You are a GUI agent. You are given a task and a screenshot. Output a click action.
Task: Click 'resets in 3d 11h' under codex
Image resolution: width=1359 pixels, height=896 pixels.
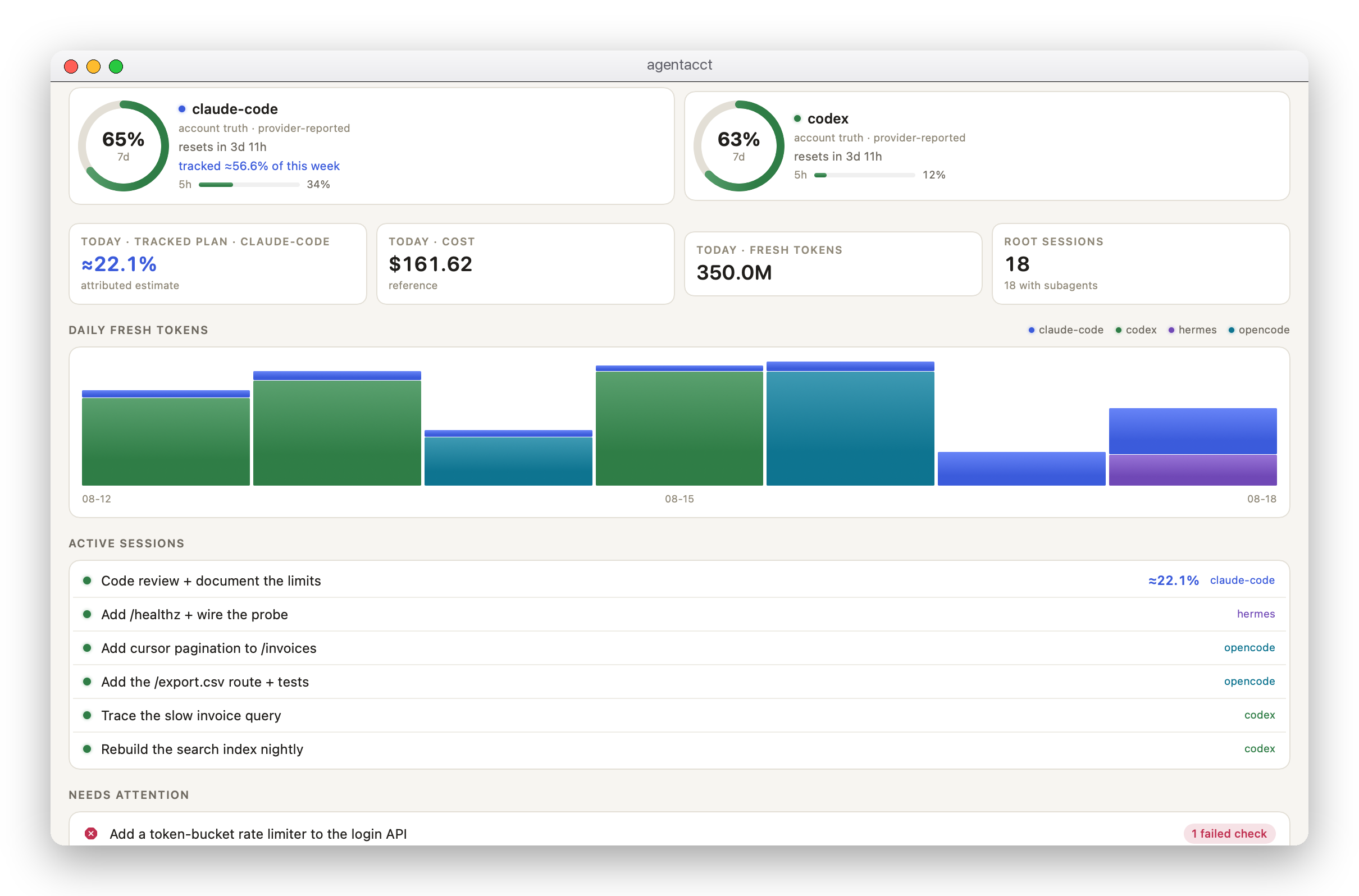(838, 157)
